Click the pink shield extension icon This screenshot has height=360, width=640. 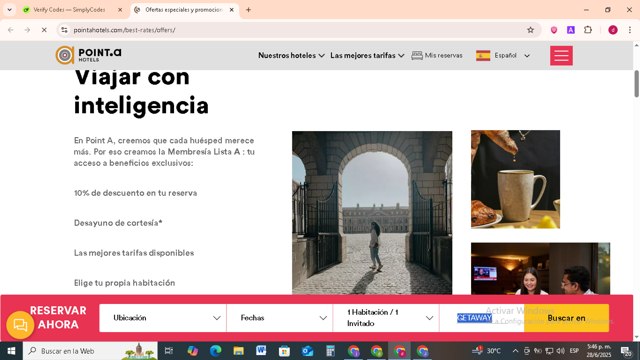click(x=554, y=30)
